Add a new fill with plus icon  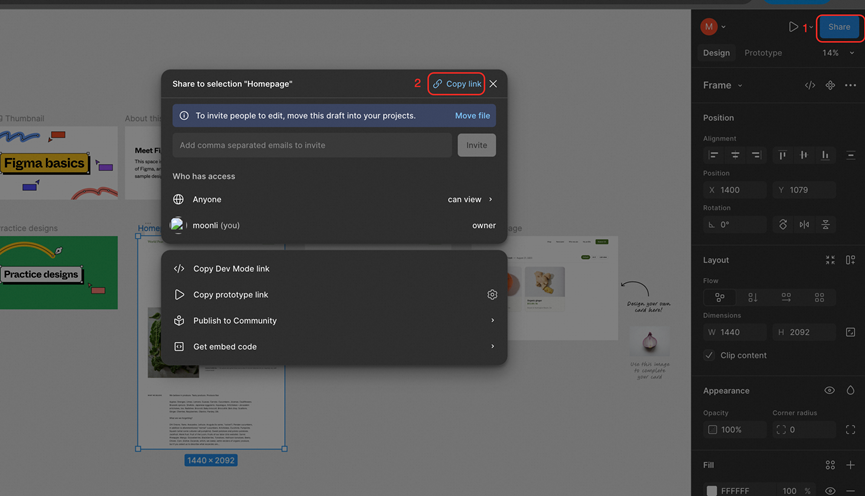pyautogui.click(x=850, y=465)
